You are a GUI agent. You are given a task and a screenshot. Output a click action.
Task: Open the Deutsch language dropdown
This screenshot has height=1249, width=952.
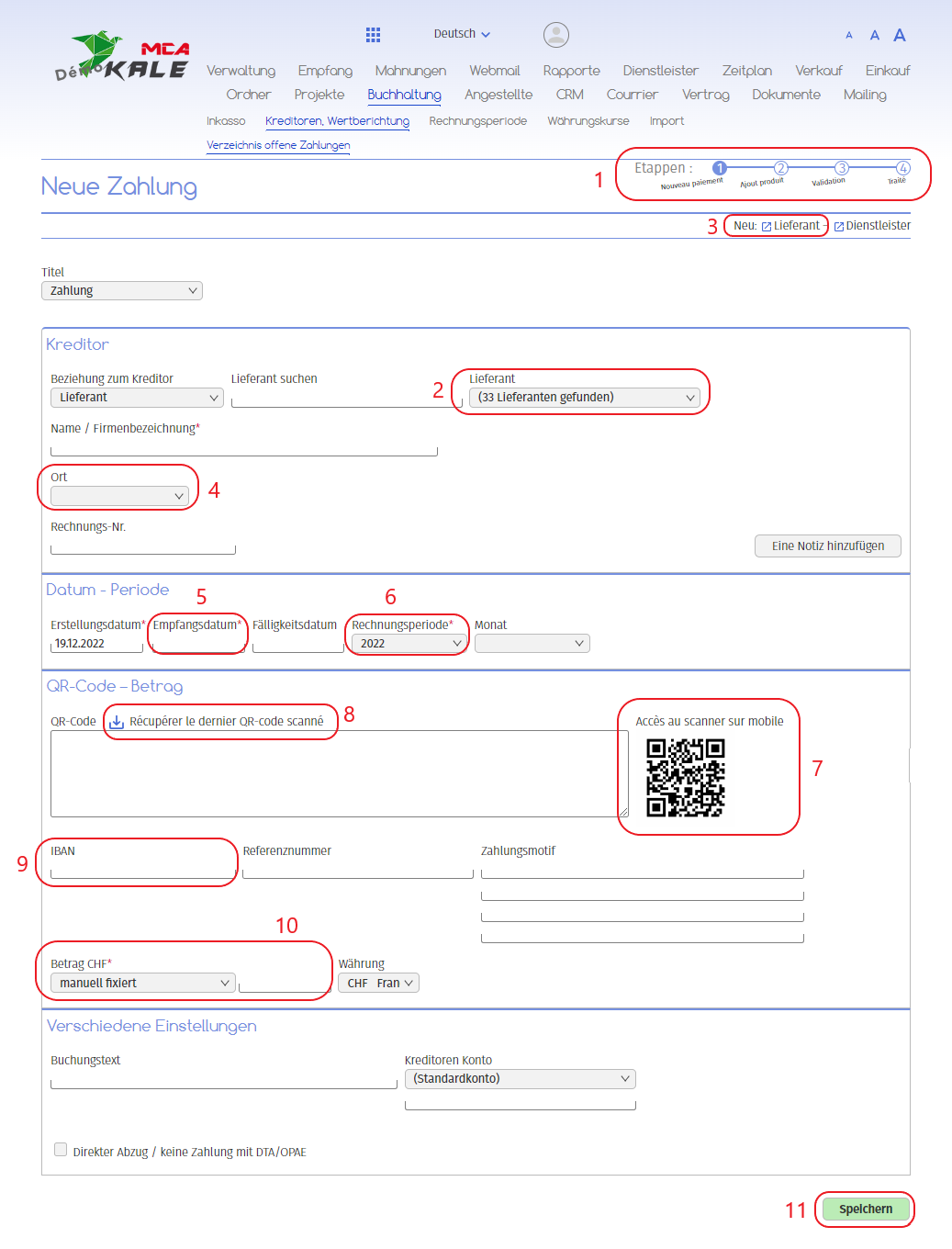[462, 34]
